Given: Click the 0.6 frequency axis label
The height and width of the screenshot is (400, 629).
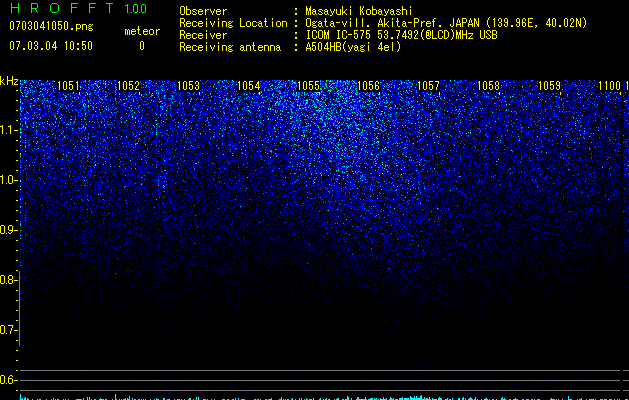Looking at the screenshot, I should pyautogui.click(x=8, y=380).
